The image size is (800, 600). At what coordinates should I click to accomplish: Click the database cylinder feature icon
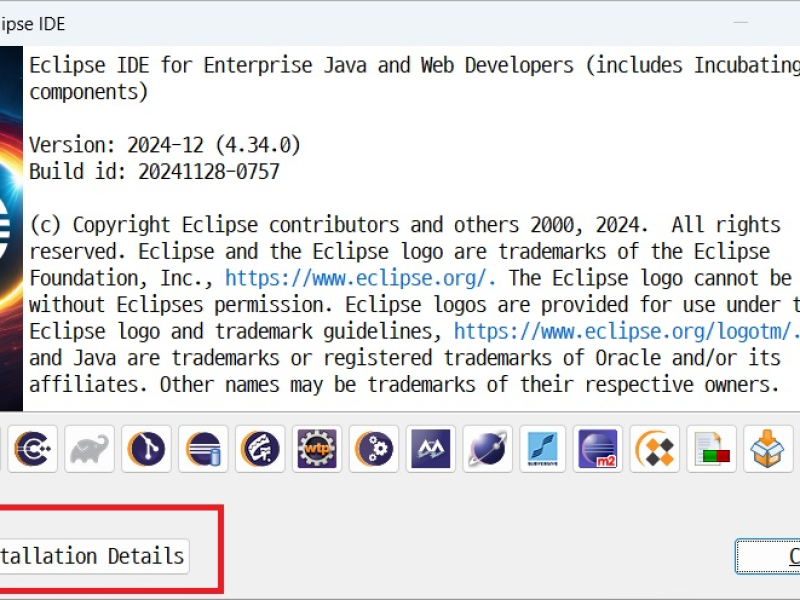coord(203,449)
